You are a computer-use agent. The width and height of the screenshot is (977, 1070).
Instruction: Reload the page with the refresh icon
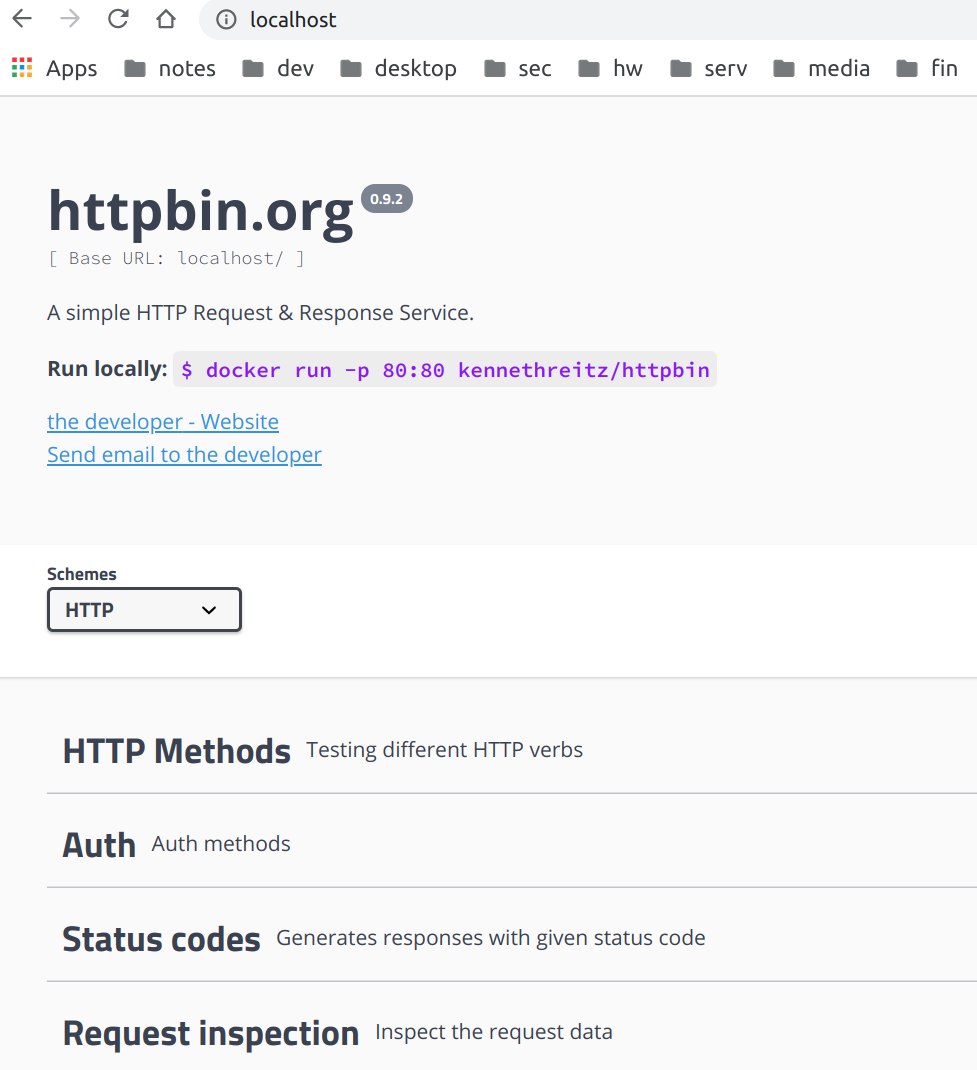[118, 18]
